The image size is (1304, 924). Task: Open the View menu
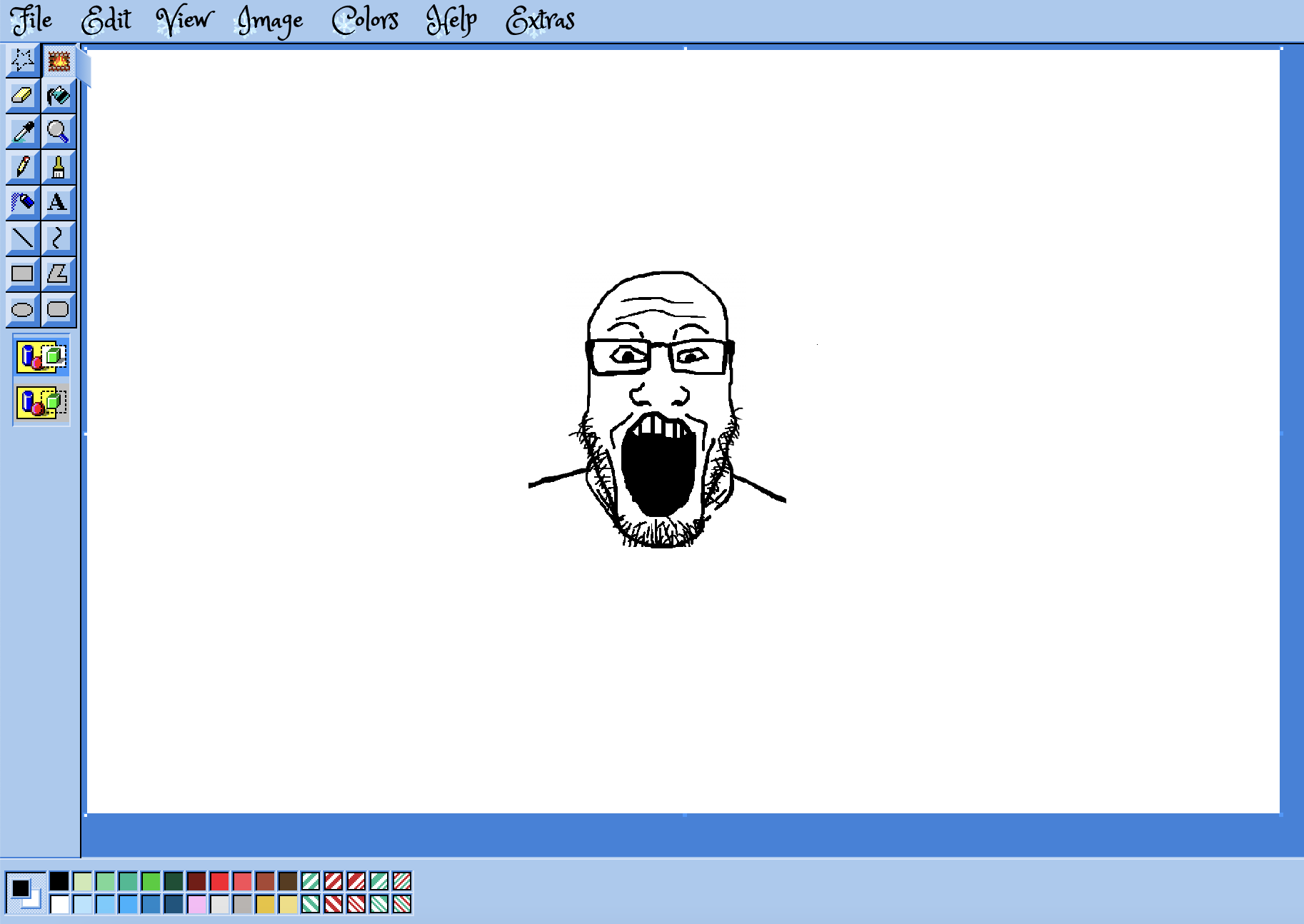(x=184, y=20)
